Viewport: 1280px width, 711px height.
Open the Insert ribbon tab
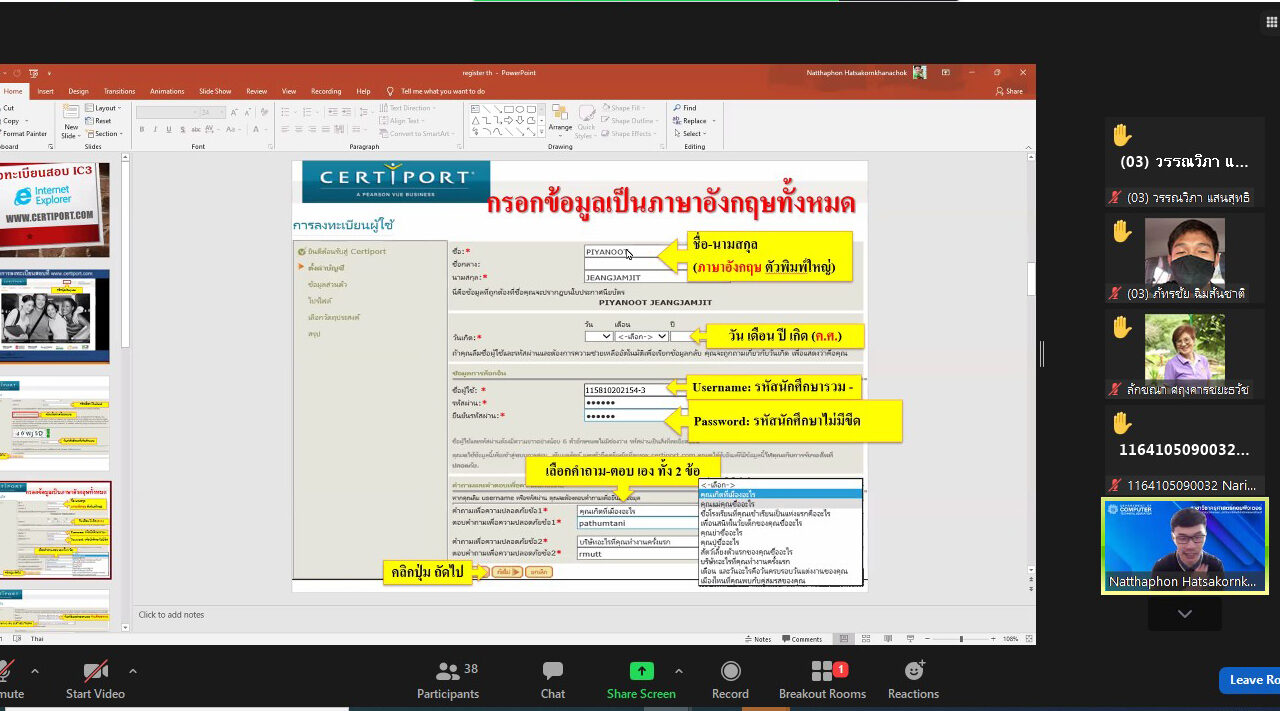[x=46, y=91]
